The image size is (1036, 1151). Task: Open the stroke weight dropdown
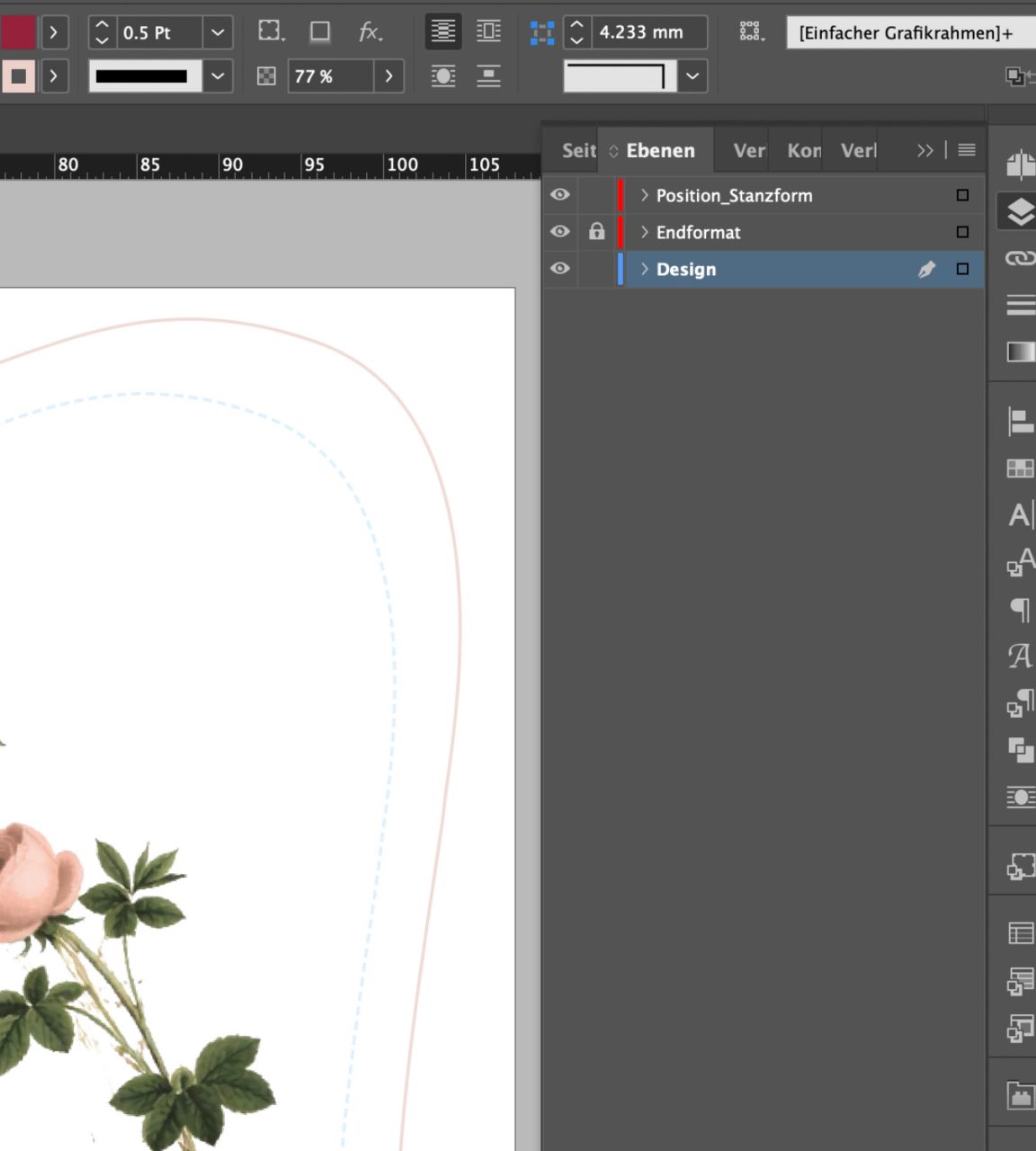point(218,33)
